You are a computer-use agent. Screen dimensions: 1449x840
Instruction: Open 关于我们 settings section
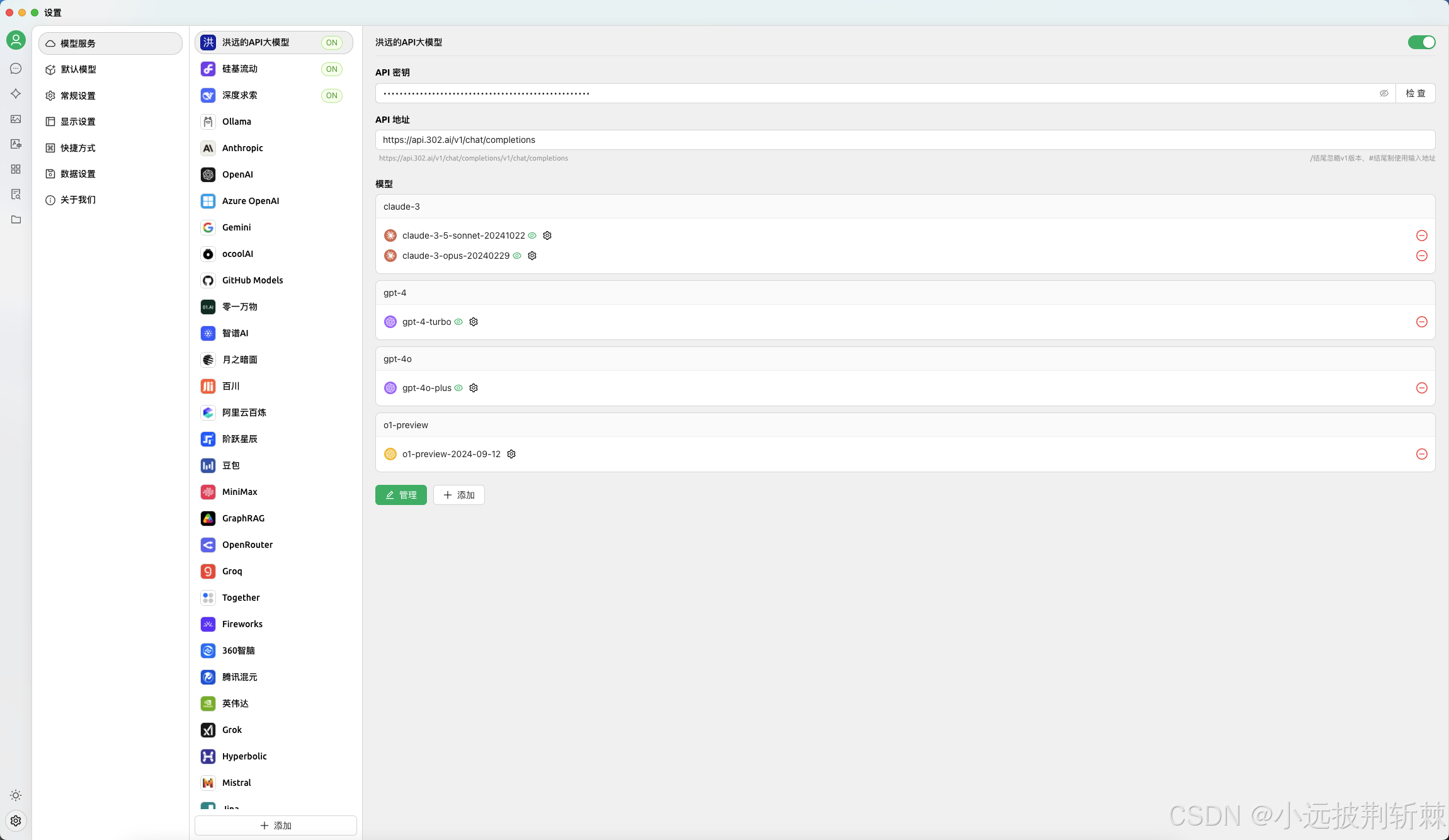coord(110,200)
